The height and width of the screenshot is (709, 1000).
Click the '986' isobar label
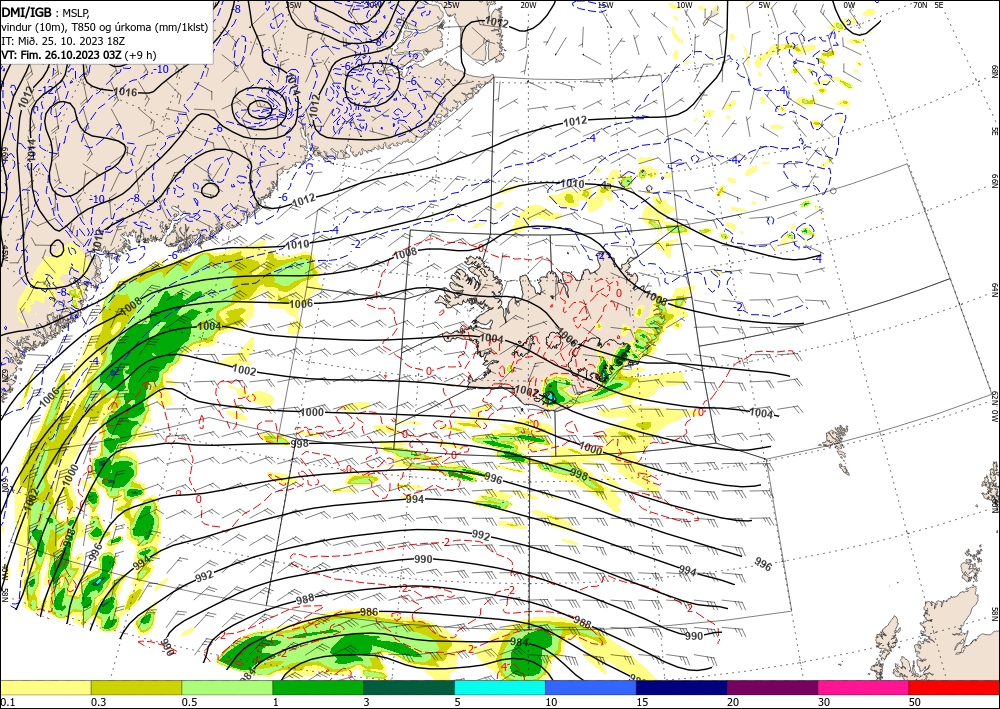pyautogui.click(x=369, y=612)
